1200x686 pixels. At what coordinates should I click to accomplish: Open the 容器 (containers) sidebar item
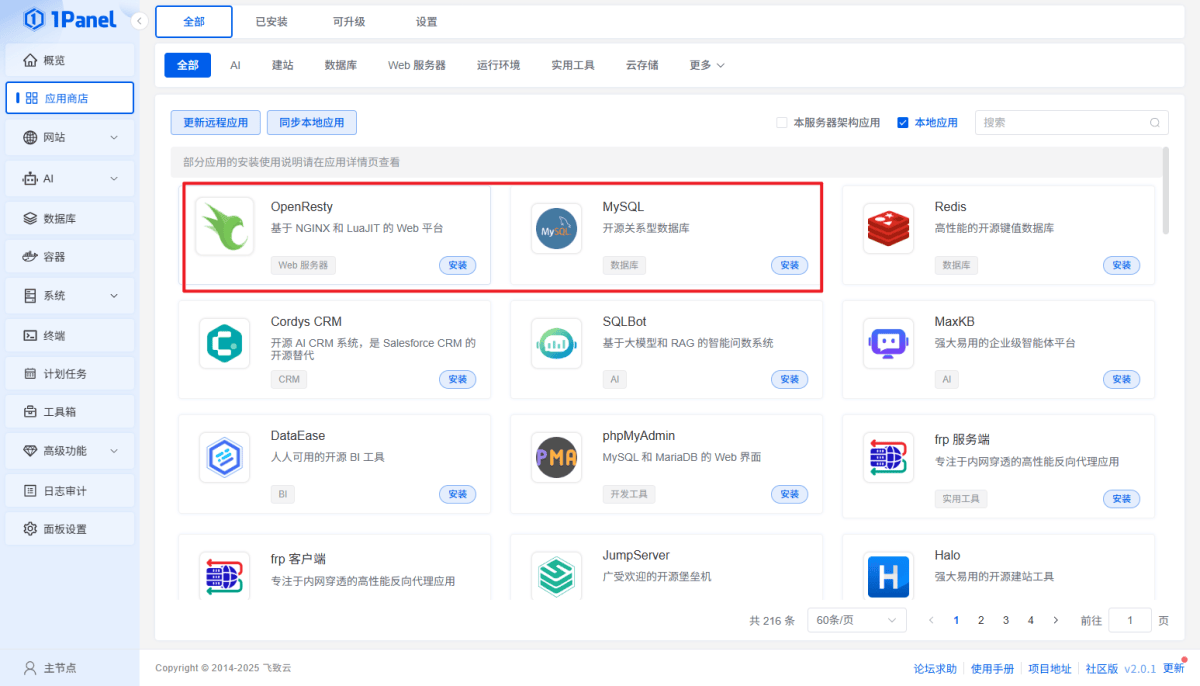pyautogui.click(x=69, y=257)
